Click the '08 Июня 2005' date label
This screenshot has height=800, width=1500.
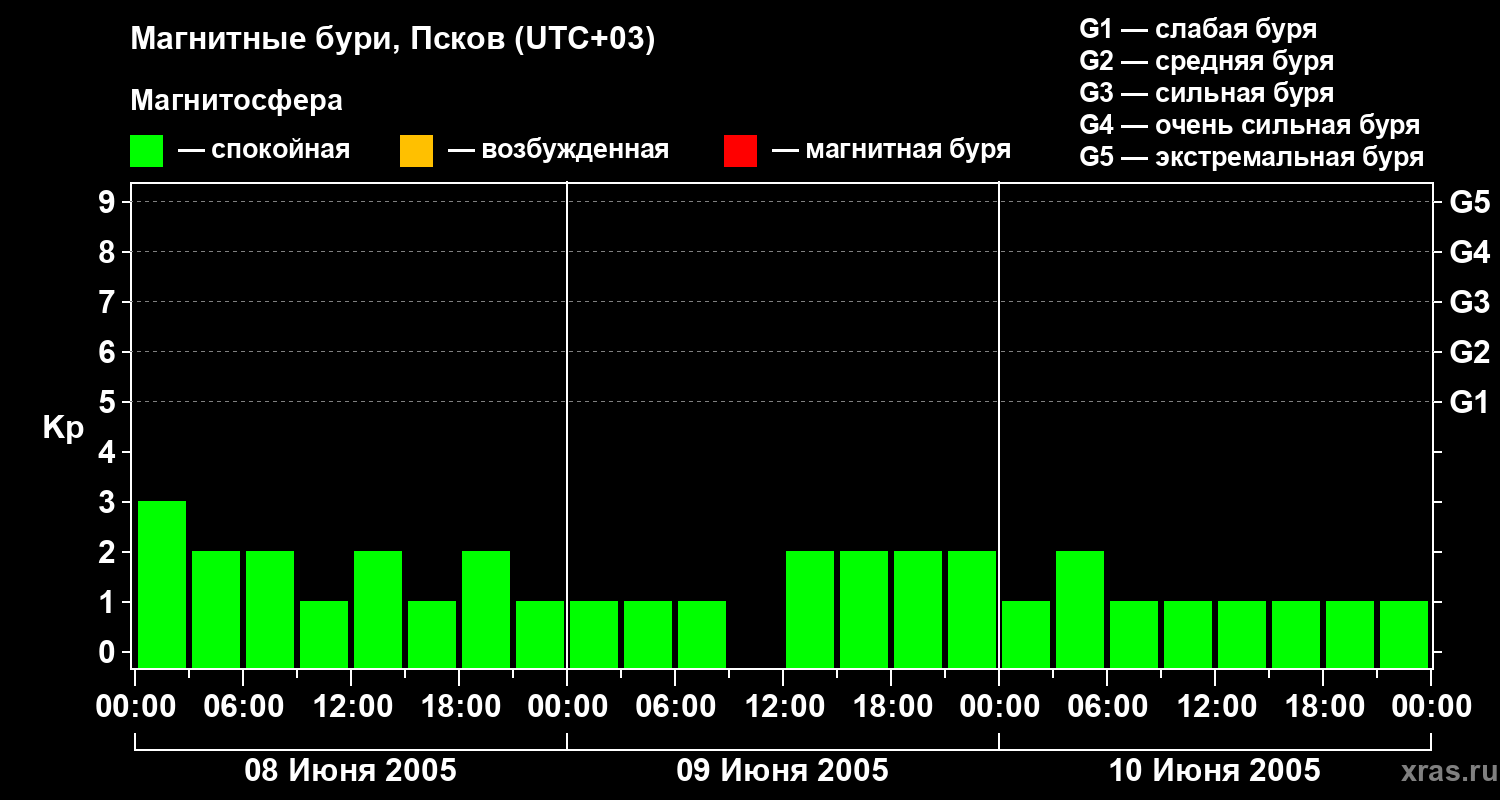pos(351,771)
